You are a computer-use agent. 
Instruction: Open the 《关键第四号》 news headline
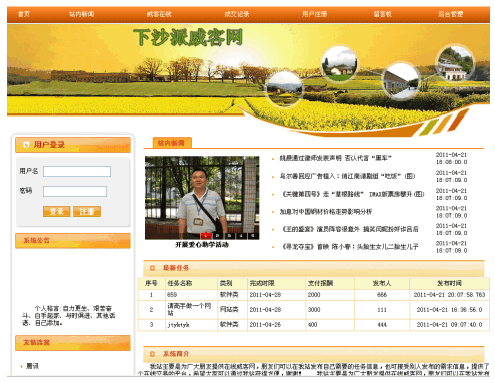tap(353, 194)
